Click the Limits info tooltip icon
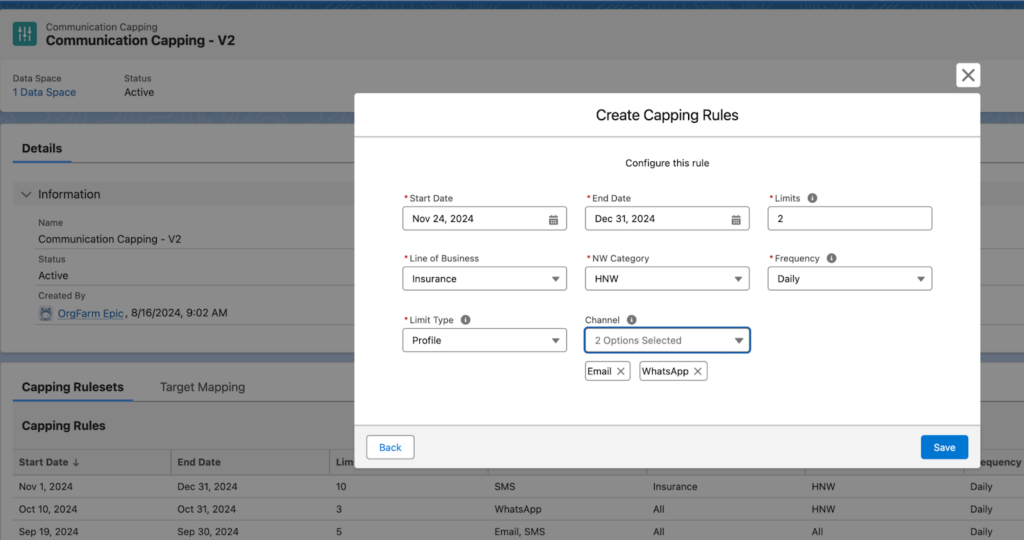1024x540 pixels. (x=812, y=198)
